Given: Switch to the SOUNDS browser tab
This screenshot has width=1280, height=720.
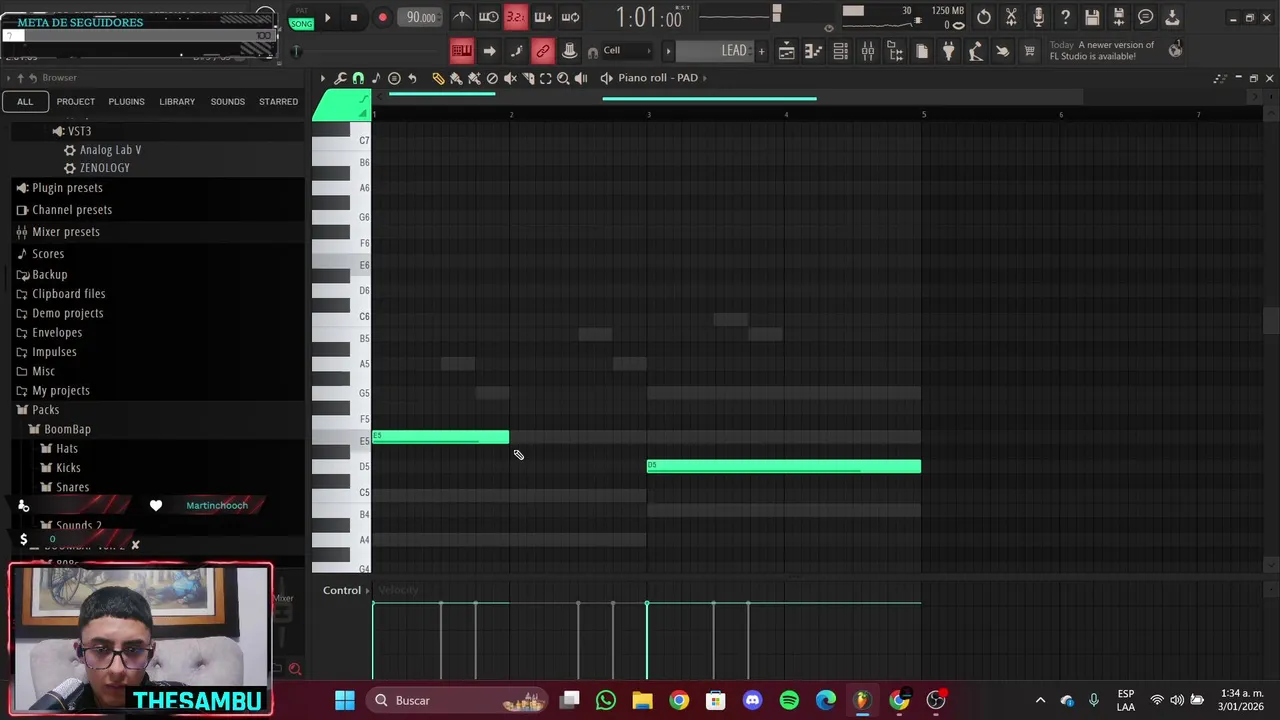Looking at the screenshot, I should [x=227, y=101].
